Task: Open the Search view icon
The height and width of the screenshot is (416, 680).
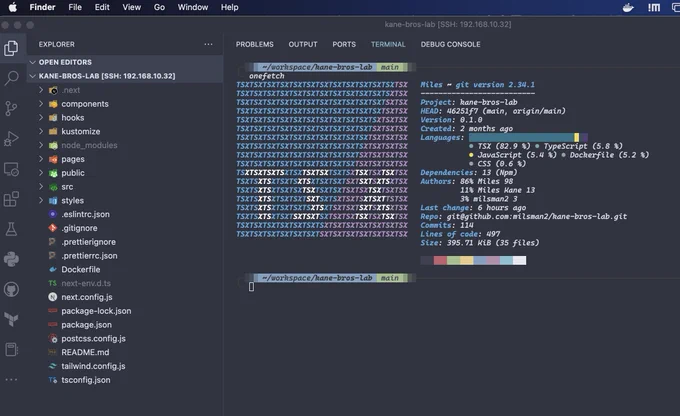Action: click(11, 78)
